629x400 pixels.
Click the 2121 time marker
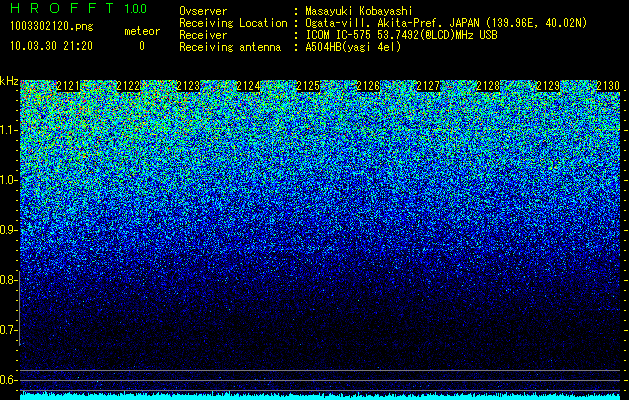point(68,86)
